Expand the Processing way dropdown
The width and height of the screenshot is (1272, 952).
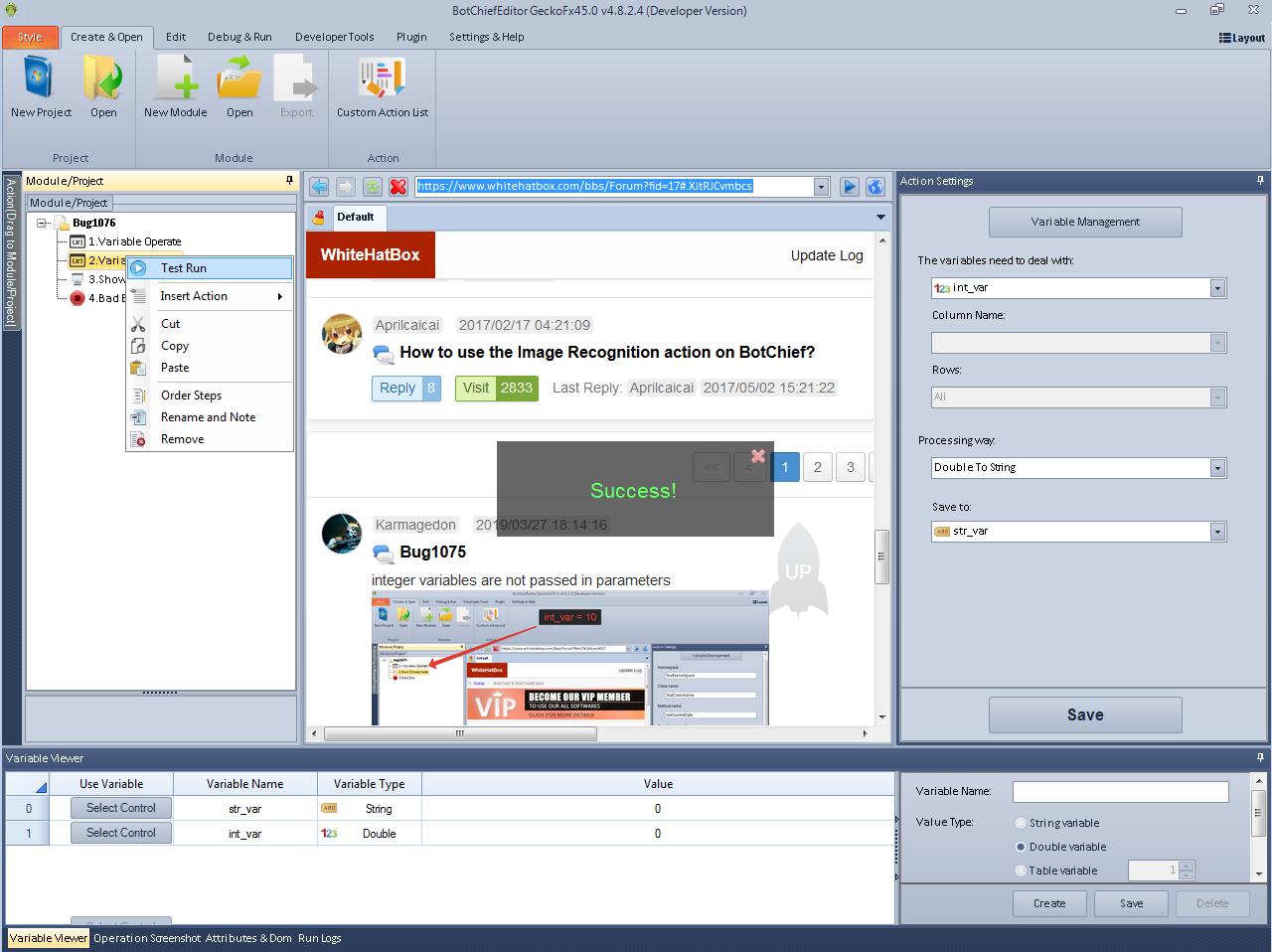(x=1217, y=468)
